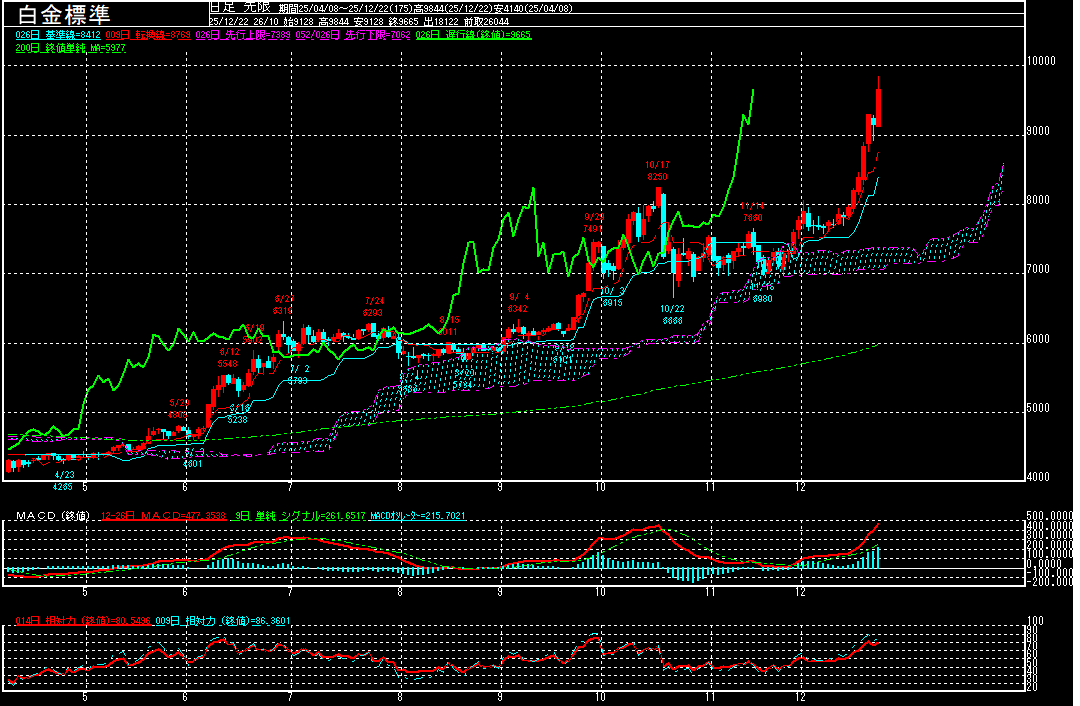Image resolution: width=1080 pixels, height=706 pixels.
Task: Select the 11/14 high marker label
Action: 752,211
